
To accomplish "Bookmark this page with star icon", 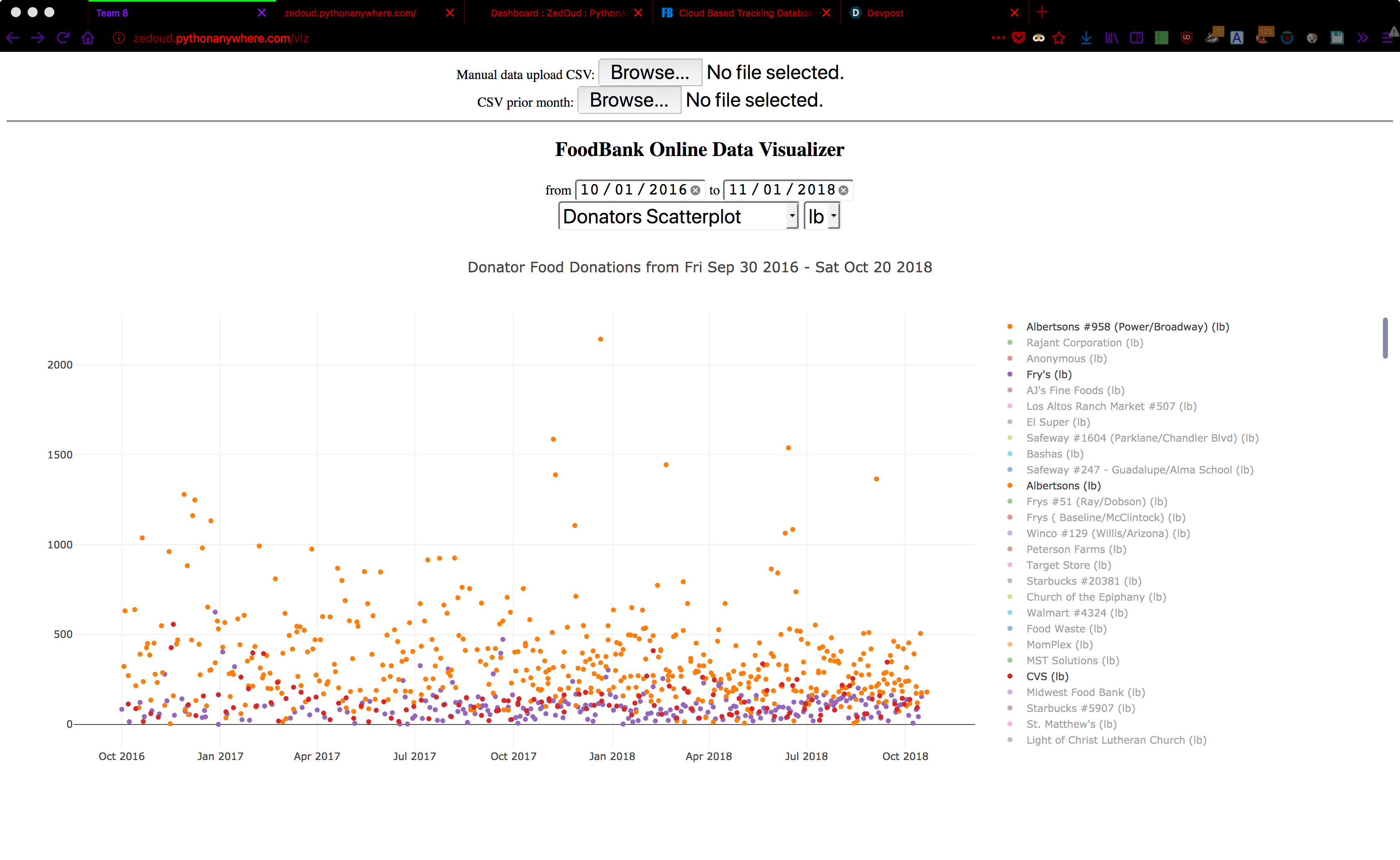I will pyautogui.click(x=1059, y=38).
